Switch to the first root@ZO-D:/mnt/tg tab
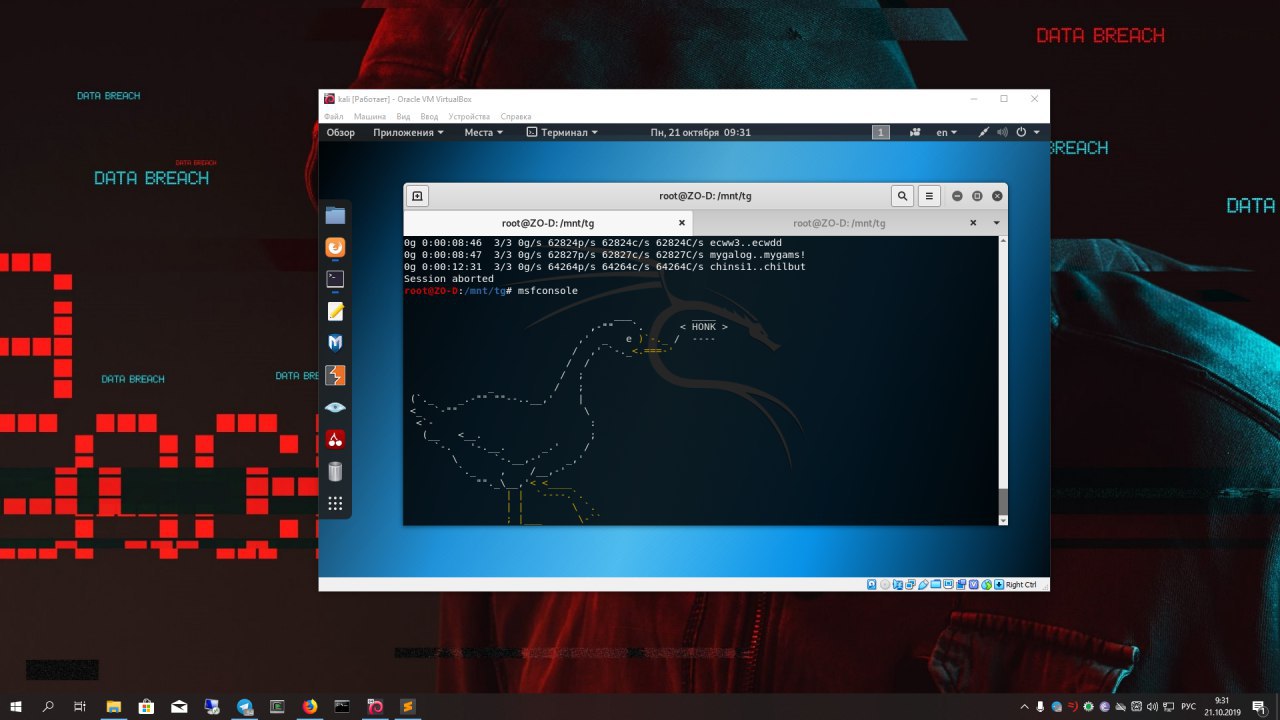Image resolution: width=1280 pixels, height=720 pixels. pyautogui.click(x=548, y=223)
